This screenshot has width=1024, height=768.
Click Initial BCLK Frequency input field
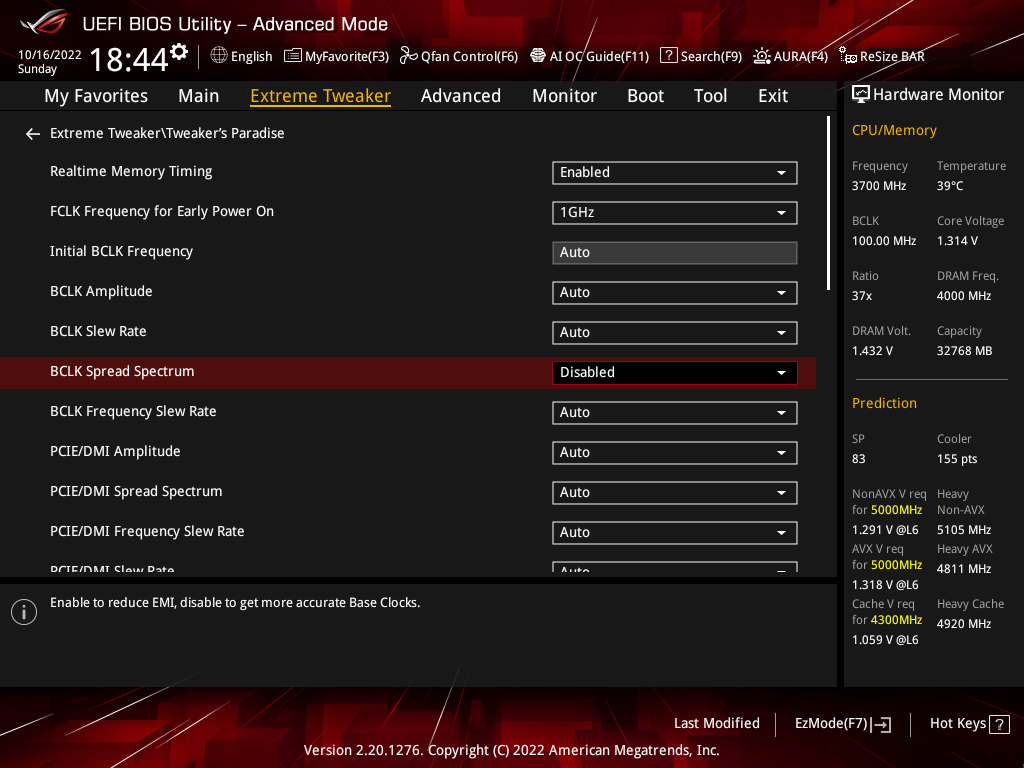[x=675, y=253]
